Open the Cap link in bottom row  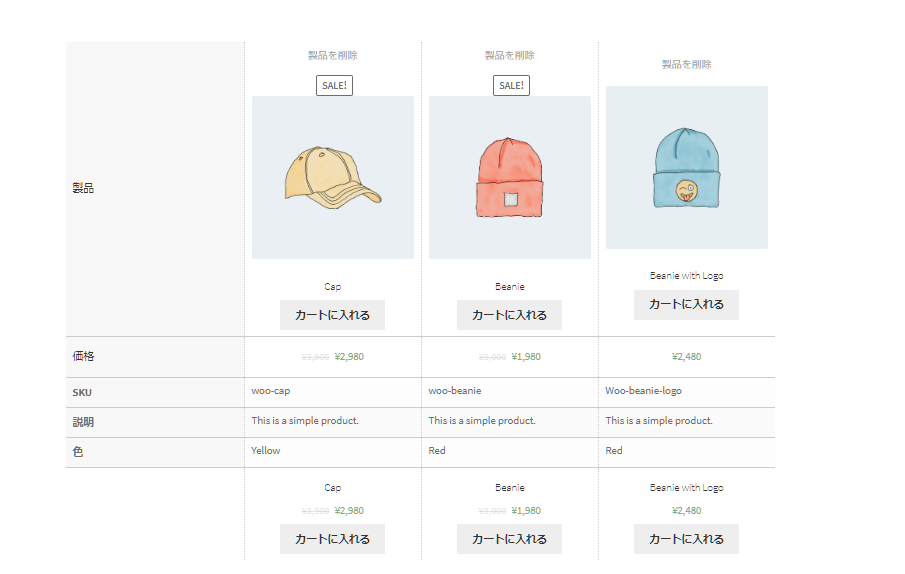332,487
